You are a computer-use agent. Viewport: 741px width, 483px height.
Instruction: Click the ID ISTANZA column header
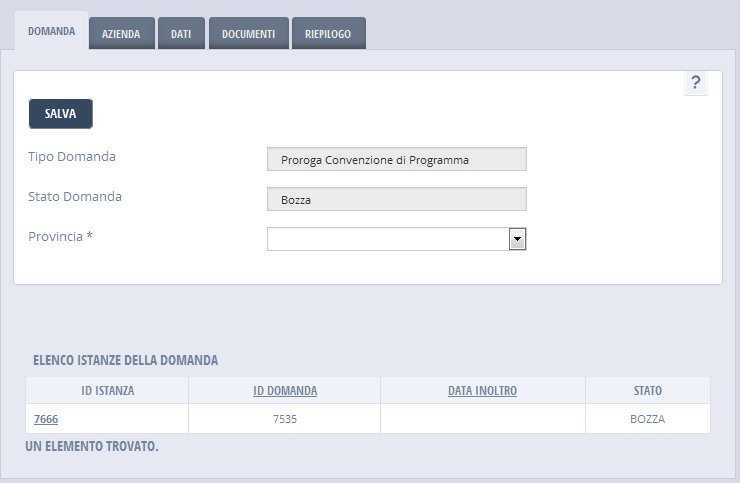pyautogui.click(x=107, y=391)
